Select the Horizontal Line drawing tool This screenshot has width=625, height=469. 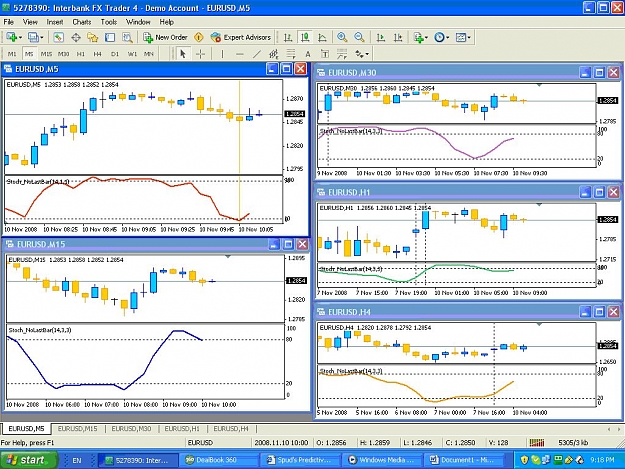point(240,53)
